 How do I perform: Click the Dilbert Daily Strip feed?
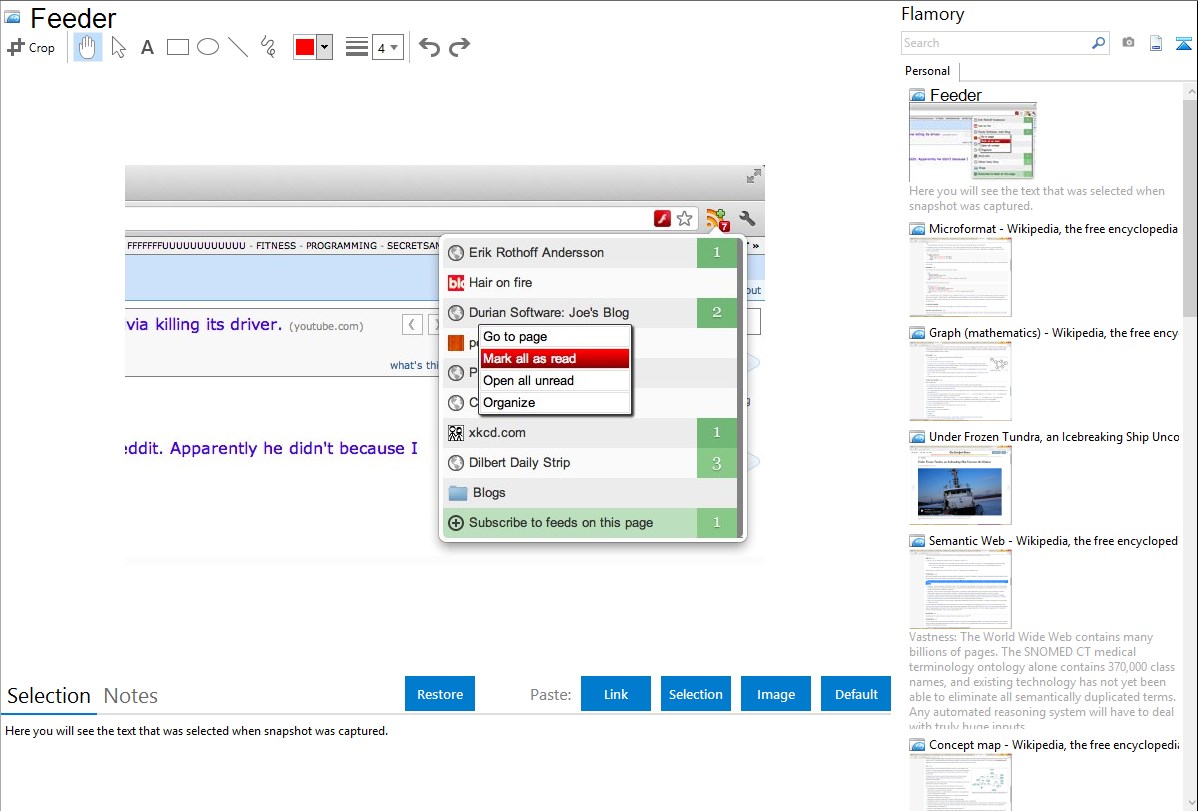(x=590, y=462)
